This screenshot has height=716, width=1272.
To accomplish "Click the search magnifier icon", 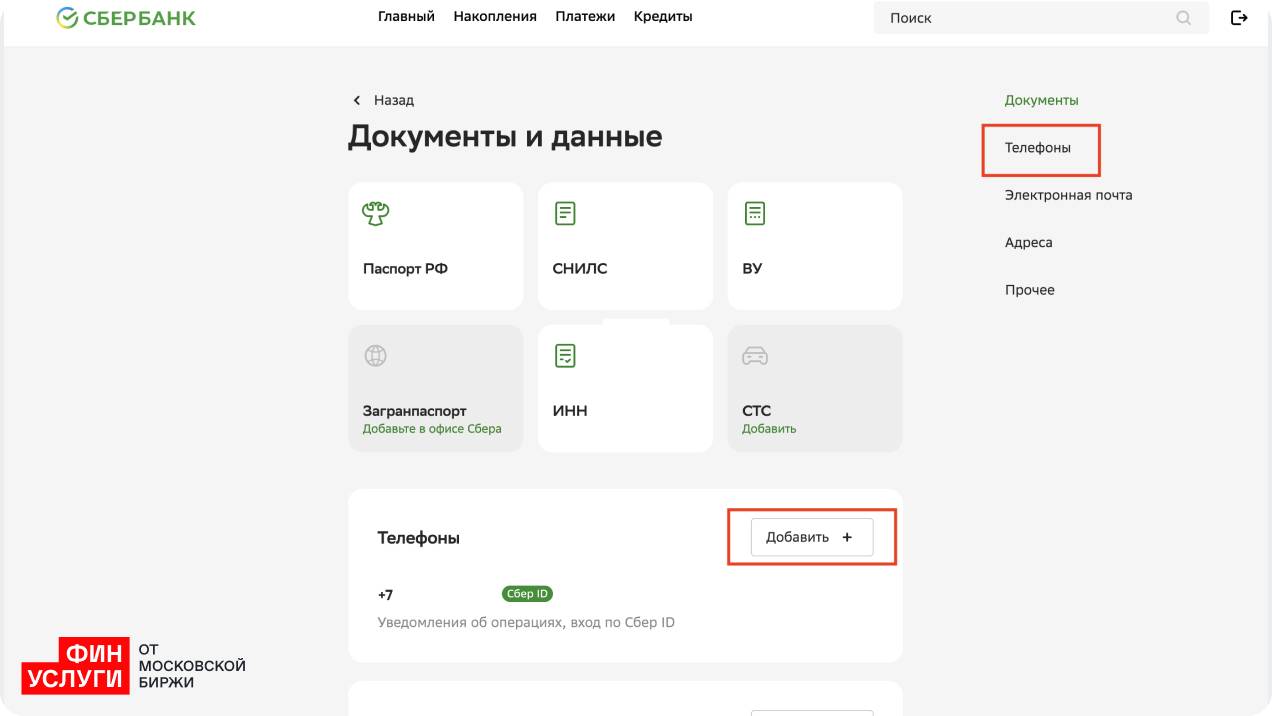I will [1184, 18].
